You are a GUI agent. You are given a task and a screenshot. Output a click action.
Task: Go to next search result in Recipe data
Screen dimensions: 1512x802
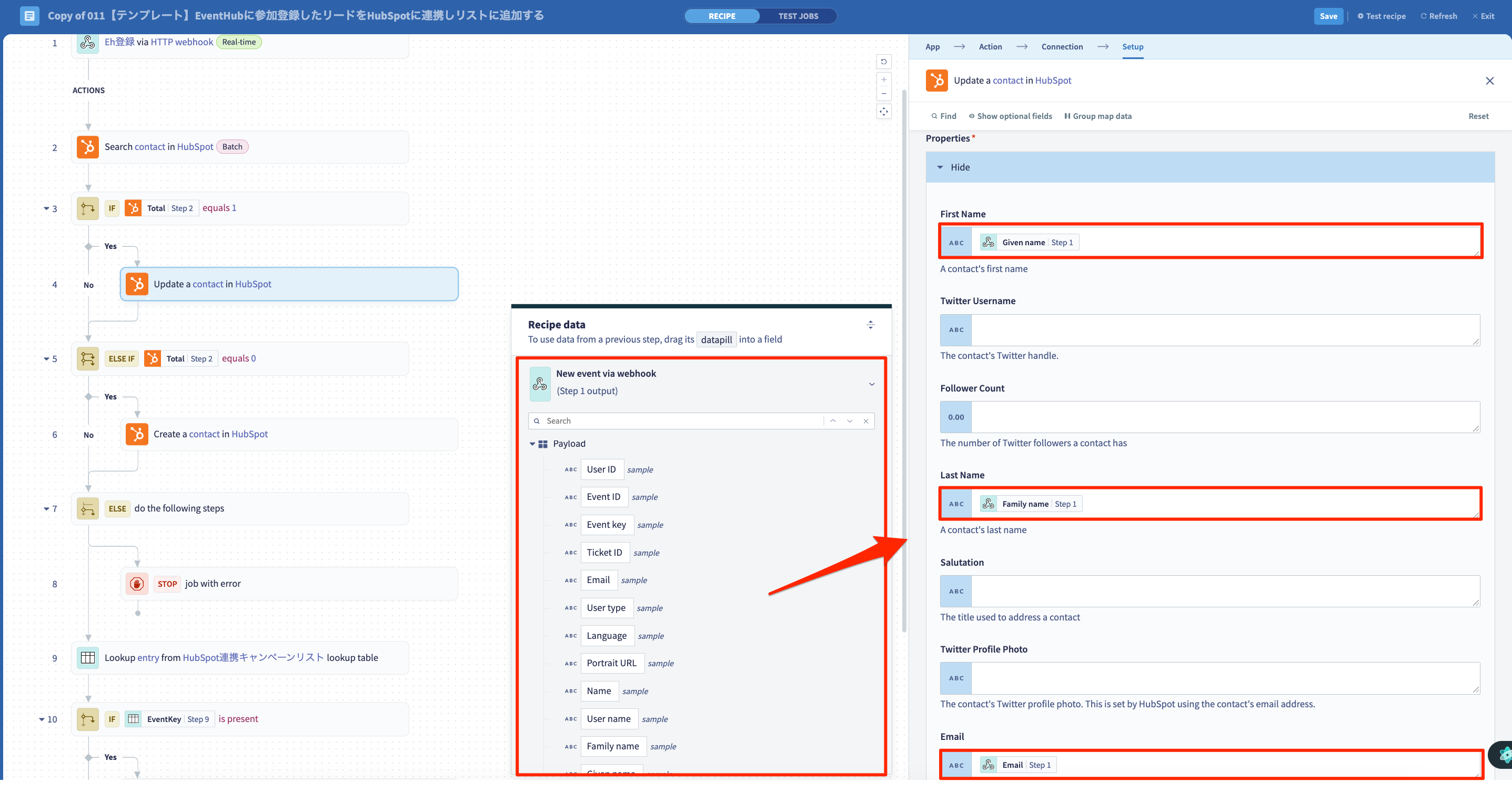849,421
